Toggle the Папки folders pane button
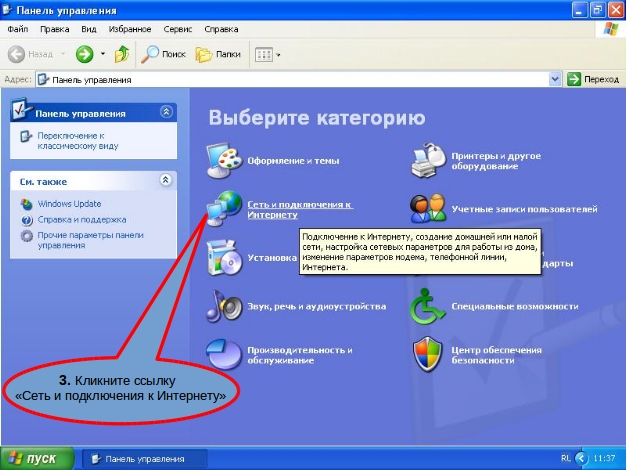This screenshot has height=470, width=628. (218, 54)
